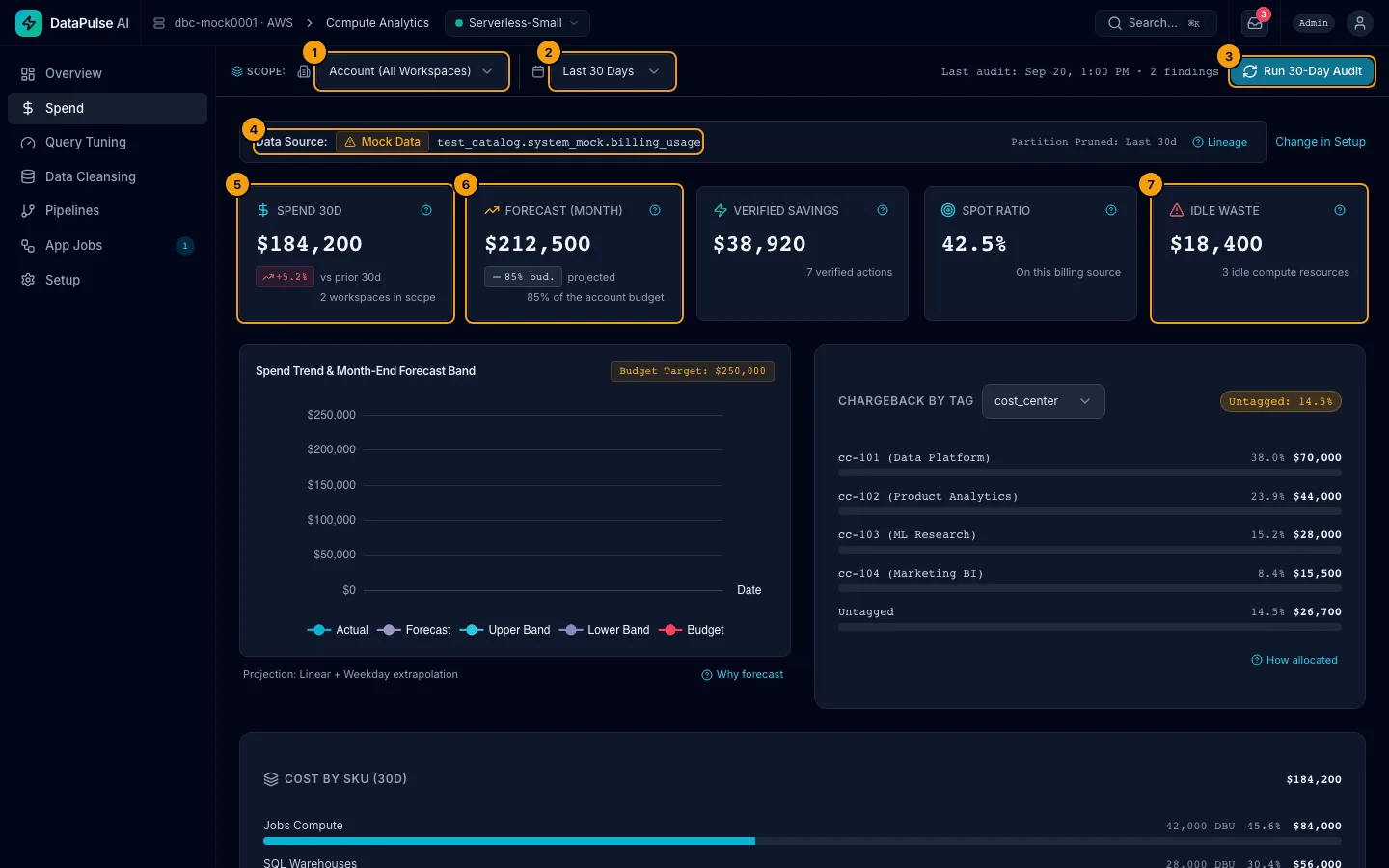Open the cost_center tag dropdown
Image resolution: width=1389 pixels, height=868 pixels.
pyautogui.click(x=1043, y=401)
